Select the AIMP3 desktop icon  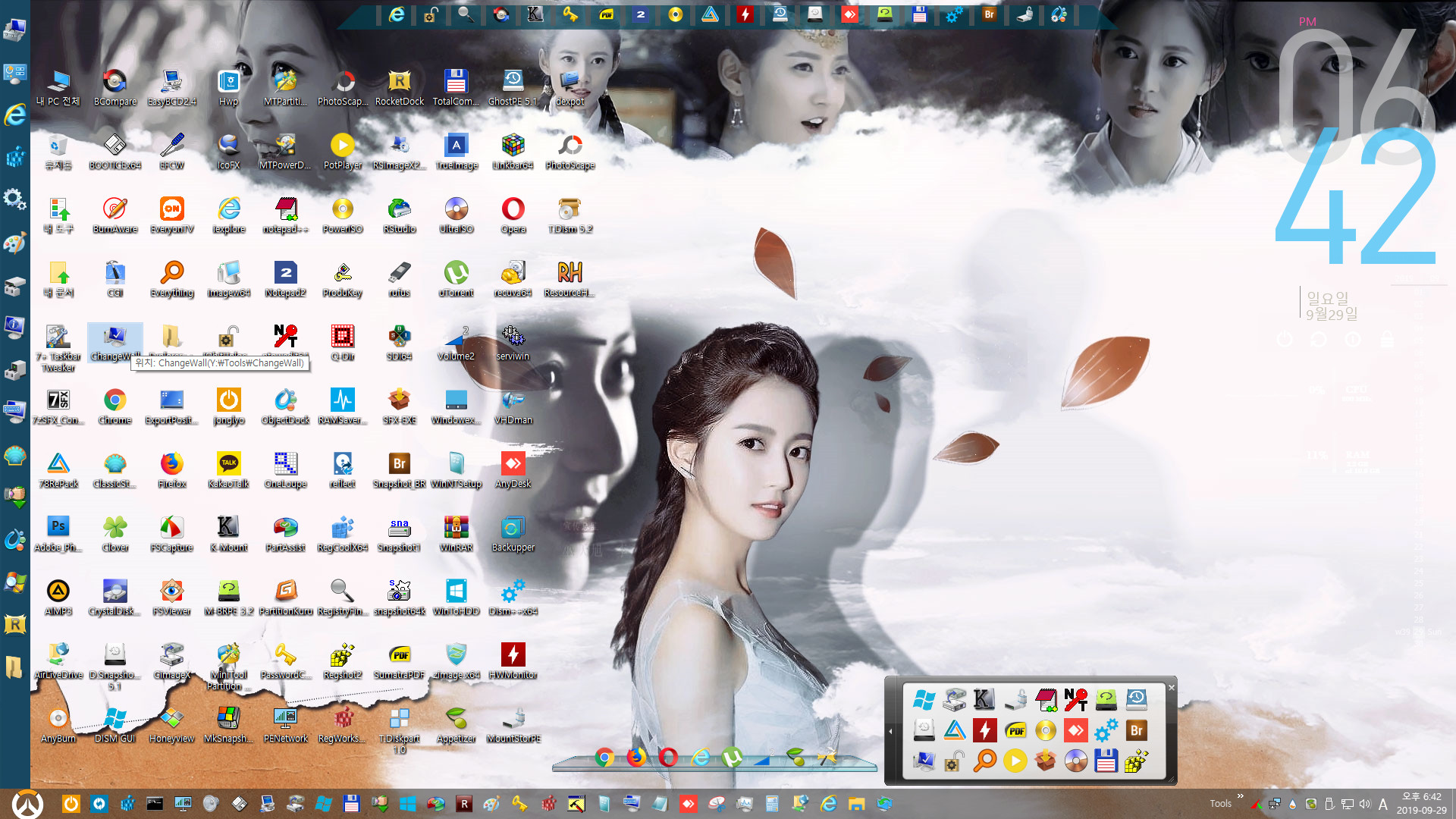point(58,597)
